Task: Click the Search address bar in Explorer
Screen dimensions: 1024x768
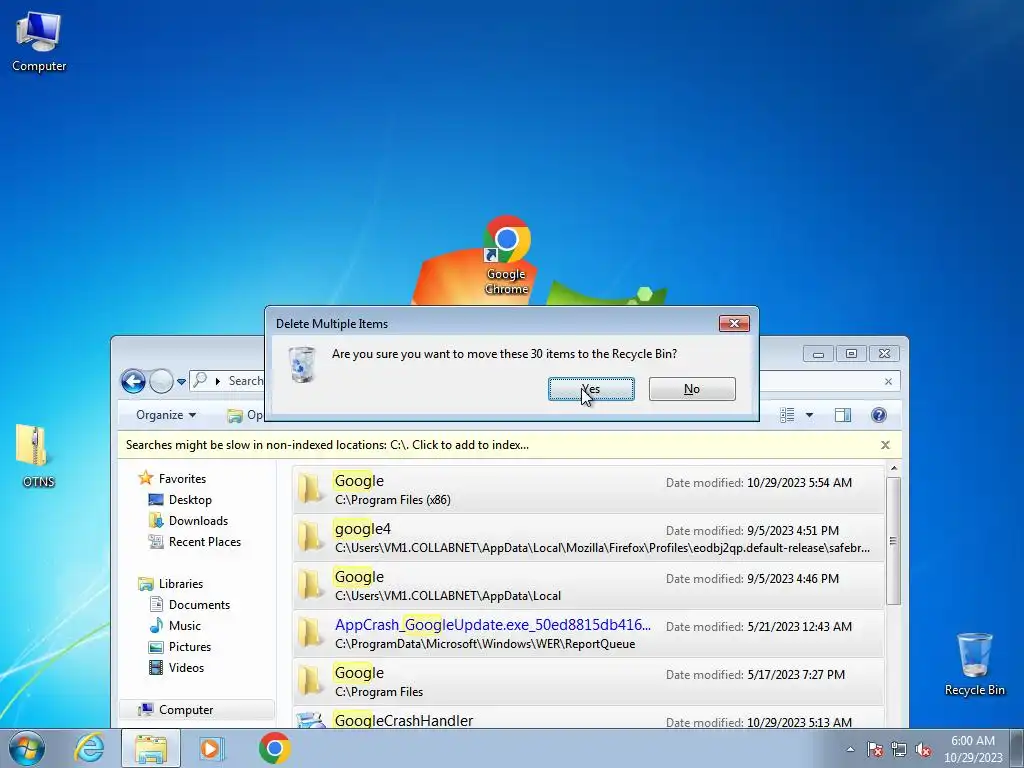Action: 227,381
